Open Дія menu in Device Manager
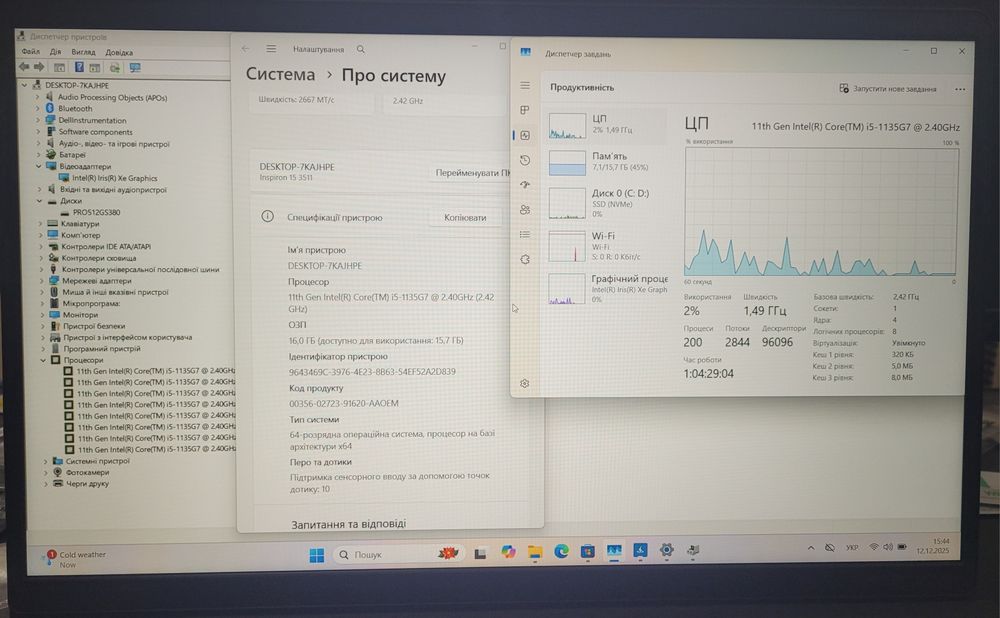This screenshot has height=618, width=1000. coord(55,52)
